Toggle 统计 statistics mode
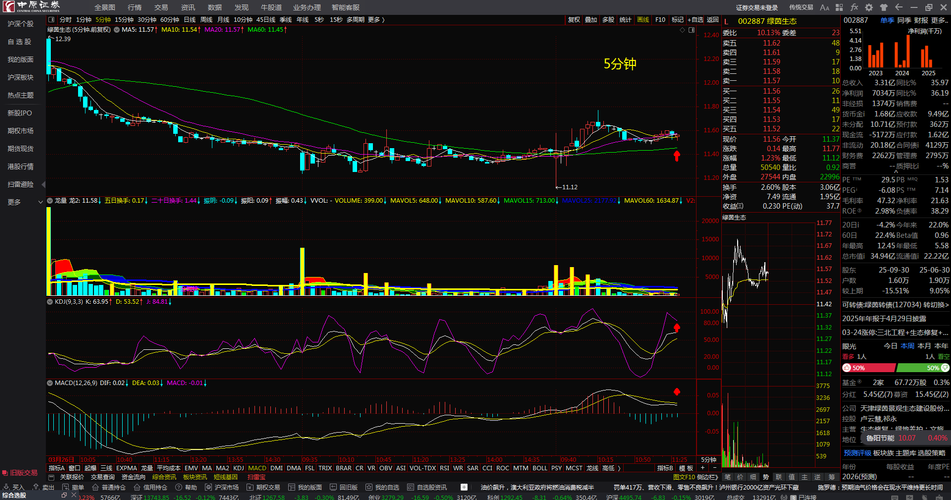The height and width of the screenshot is (500, 951). pos(625,20)
